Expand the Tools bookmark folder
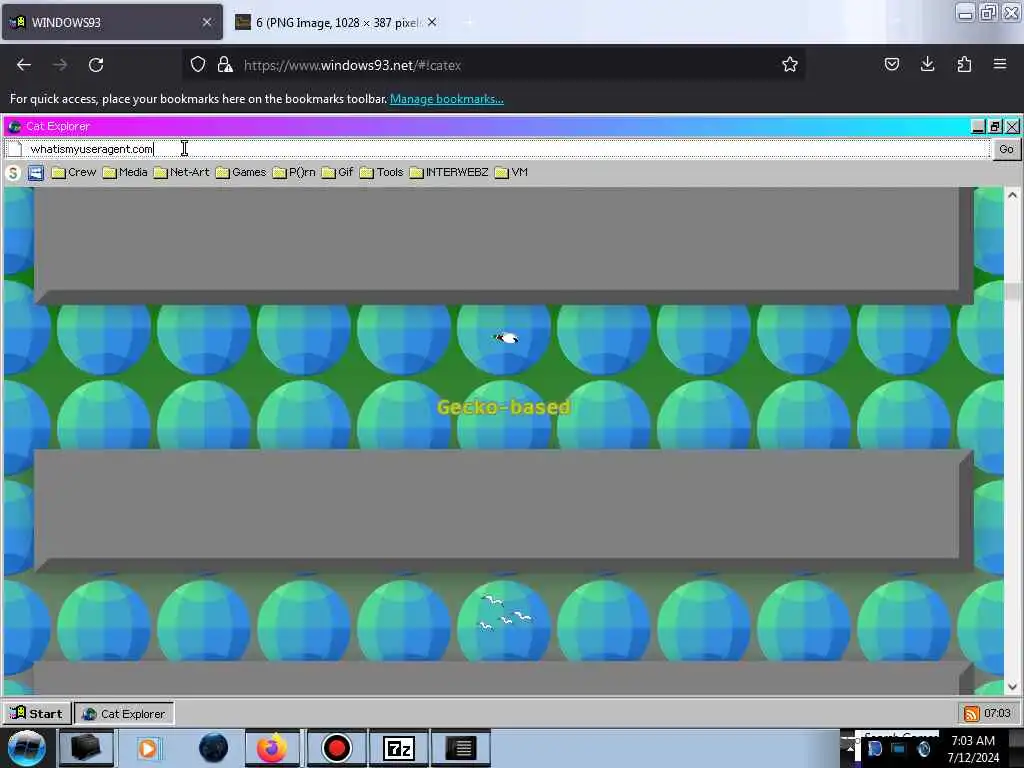Screen dimensions: 1024x768 (381, 172)
